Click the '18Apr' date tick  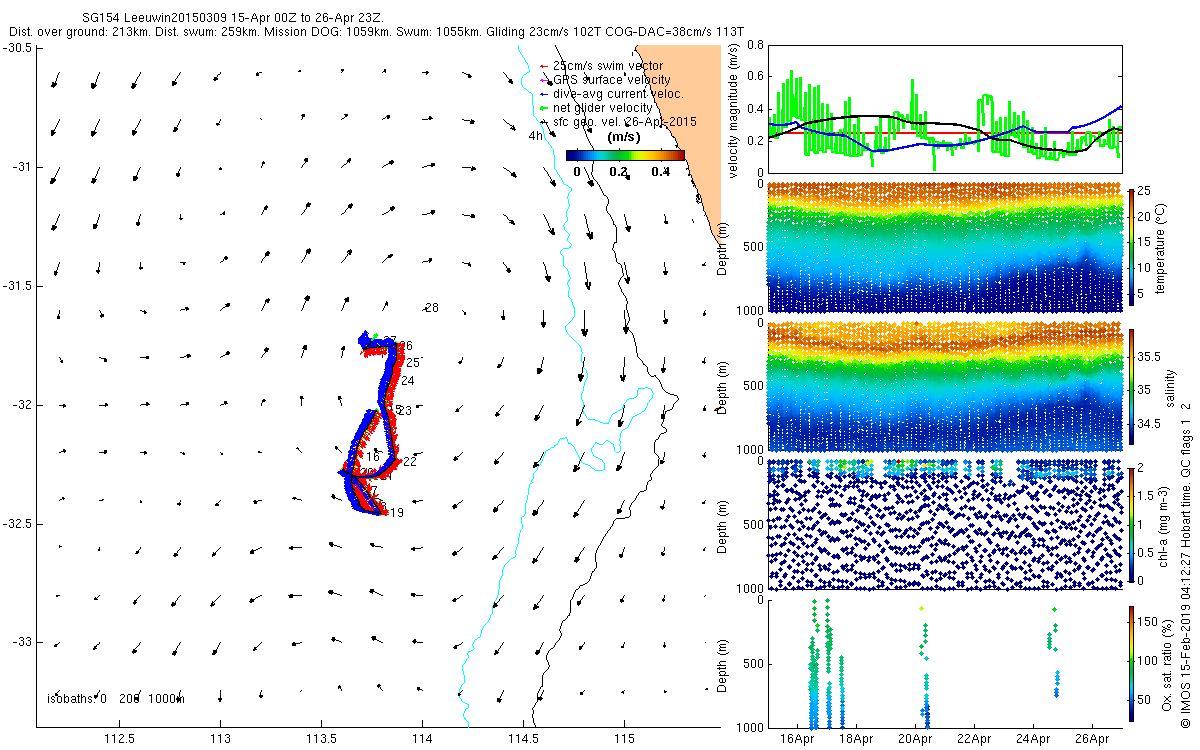856,739
